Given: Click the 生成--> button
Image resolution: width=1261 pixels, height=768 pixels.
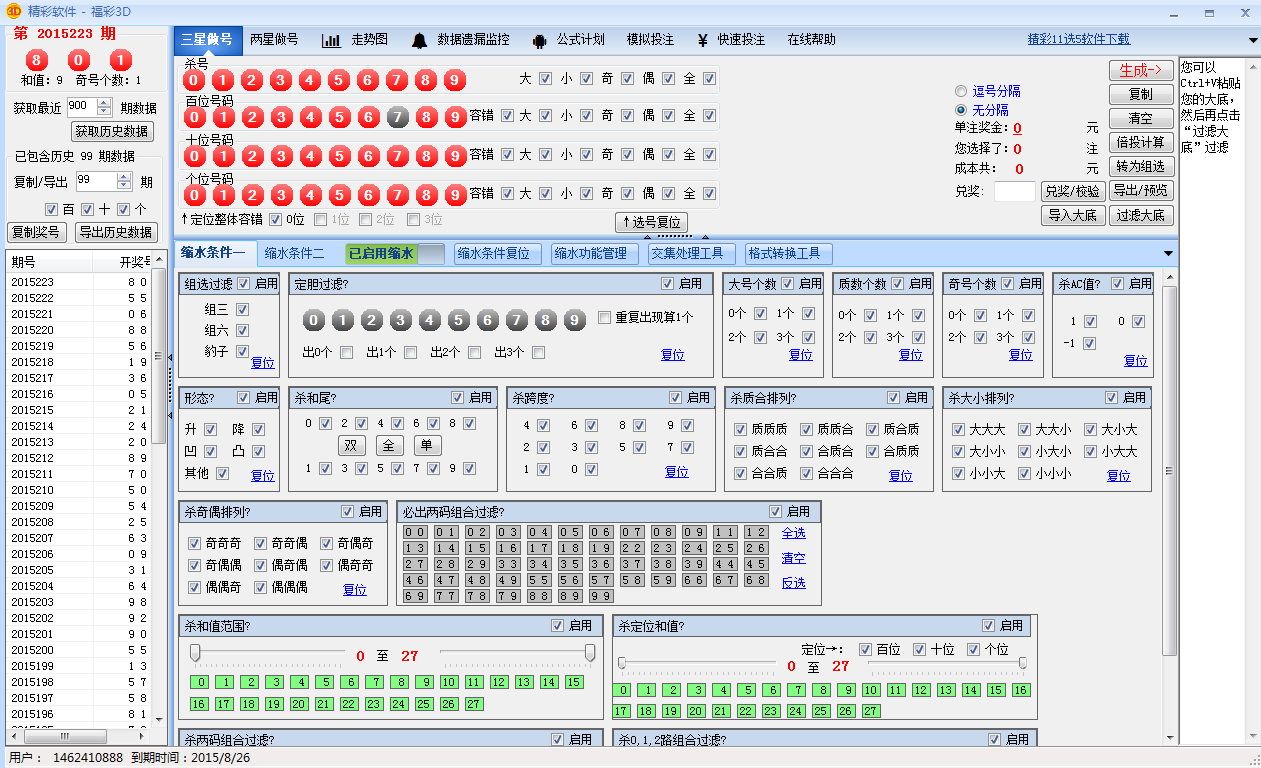Looking at the screenshot, I should coord(1141,70).
